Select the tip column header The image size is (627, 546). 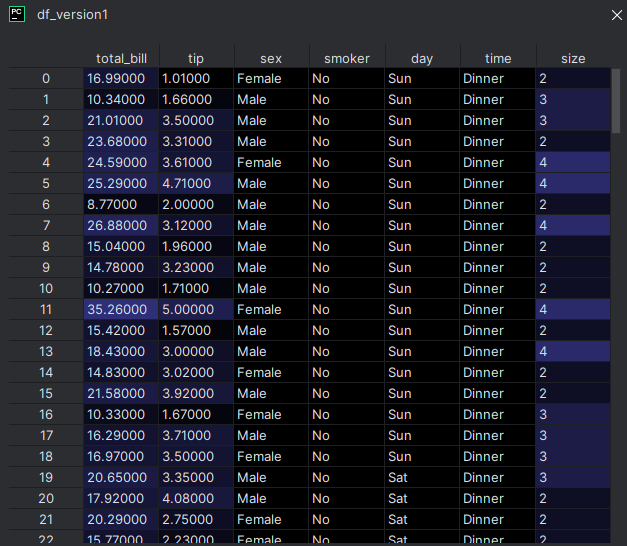(x=196, y=58)
